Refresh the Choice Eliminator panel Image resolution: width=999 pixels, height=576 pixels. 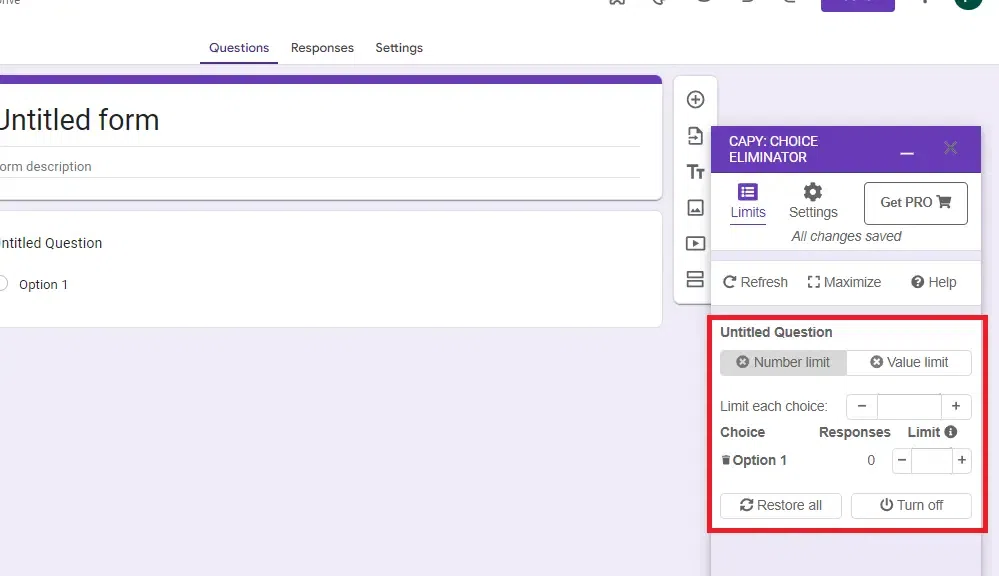coord(756,282)
